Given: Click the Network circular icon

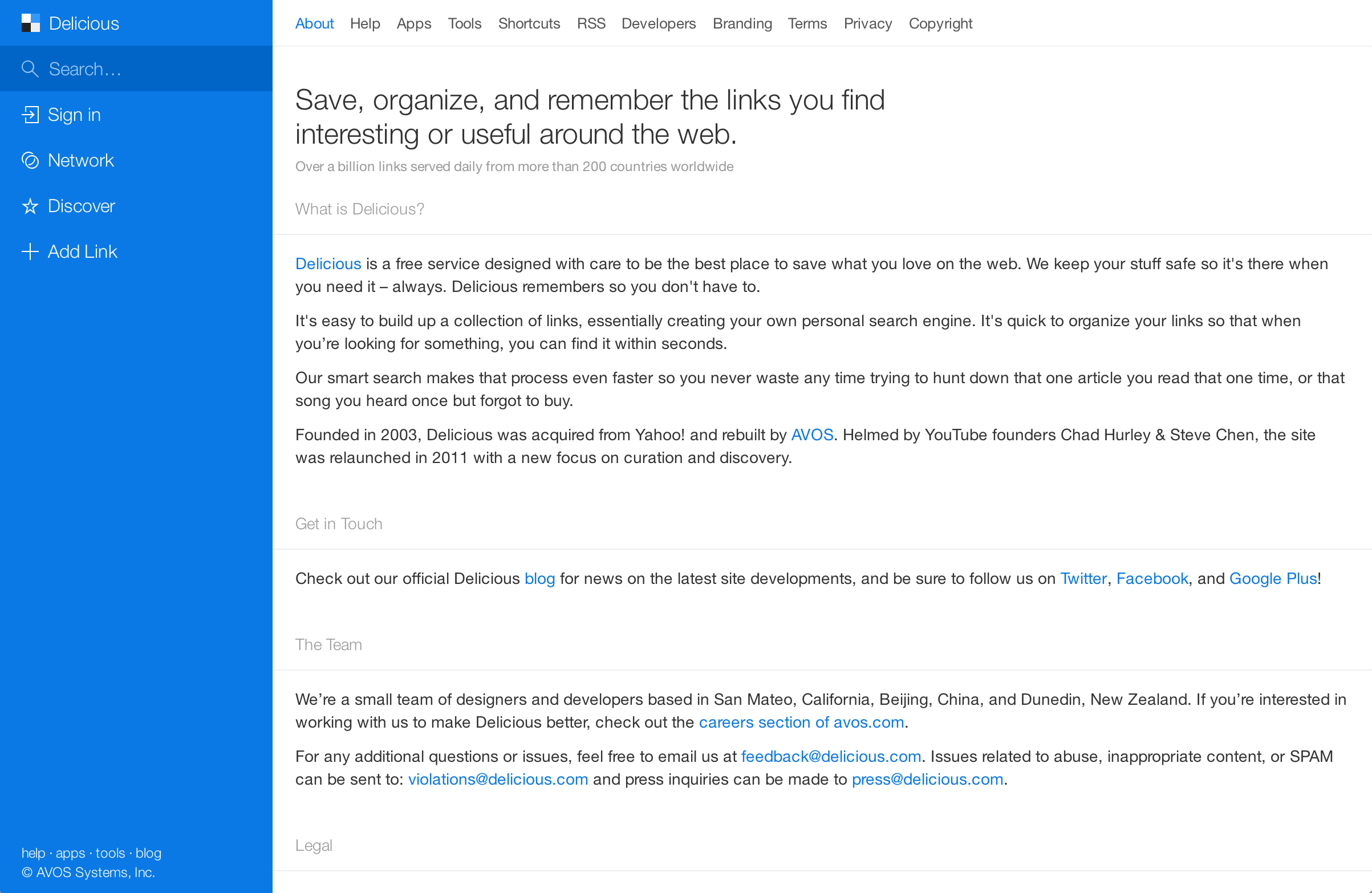Looking at the screenshot, I should [x=30, y=160].
